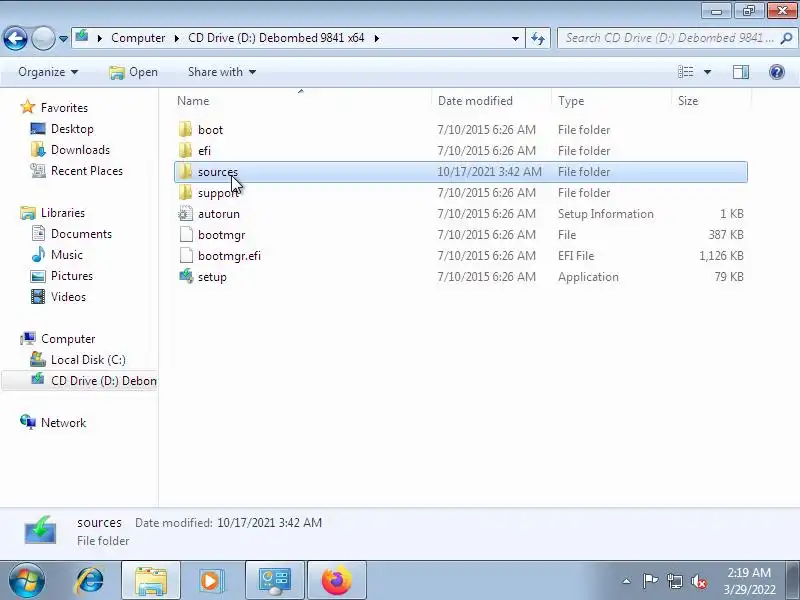Select the setup application icon
The width and height of the screenshot is (800, 600).
186,276
